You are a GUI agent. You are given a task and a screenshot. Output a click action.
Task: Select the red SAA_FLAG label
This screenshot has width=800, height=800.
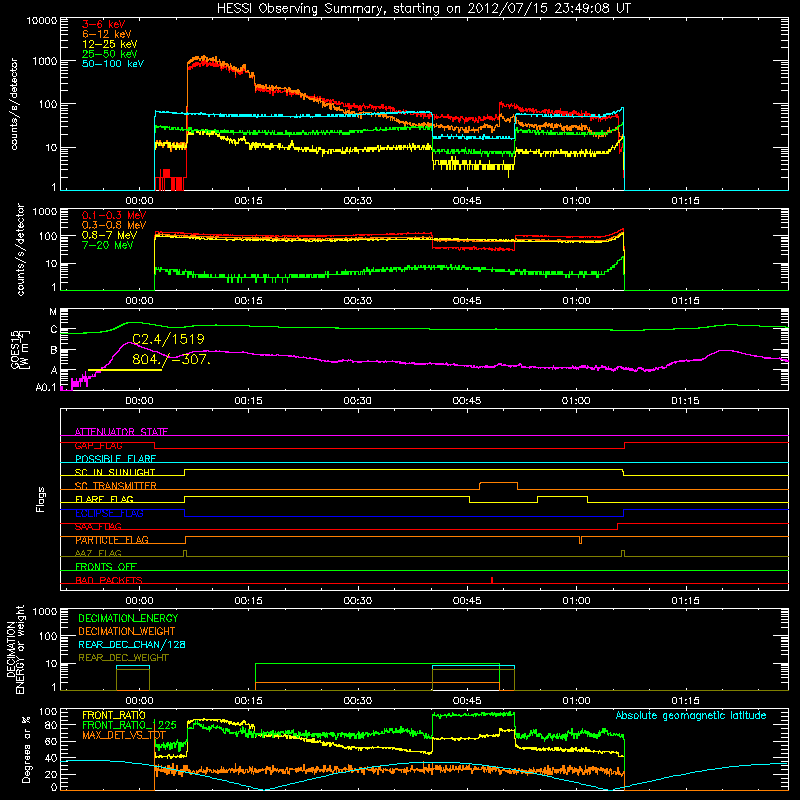[98, 526]
